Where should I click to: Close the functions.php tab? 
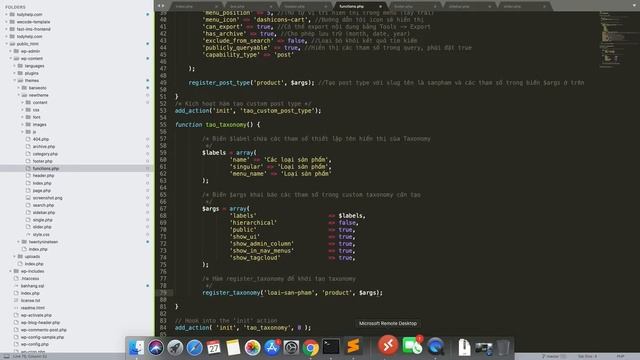tap(380, 7)
